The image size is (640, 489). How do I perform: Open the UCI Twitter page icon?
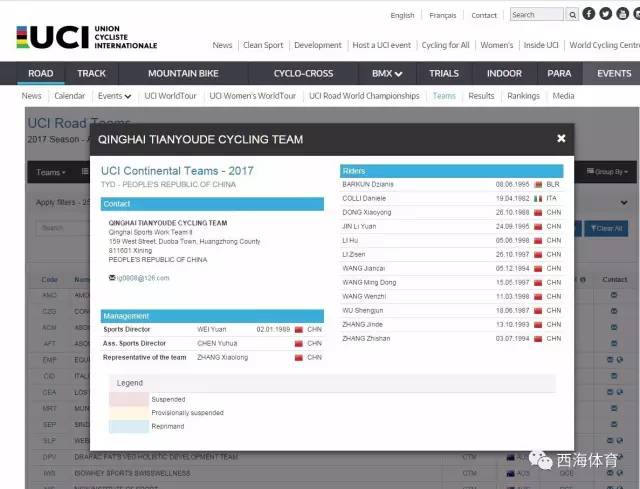click(606, 14)
